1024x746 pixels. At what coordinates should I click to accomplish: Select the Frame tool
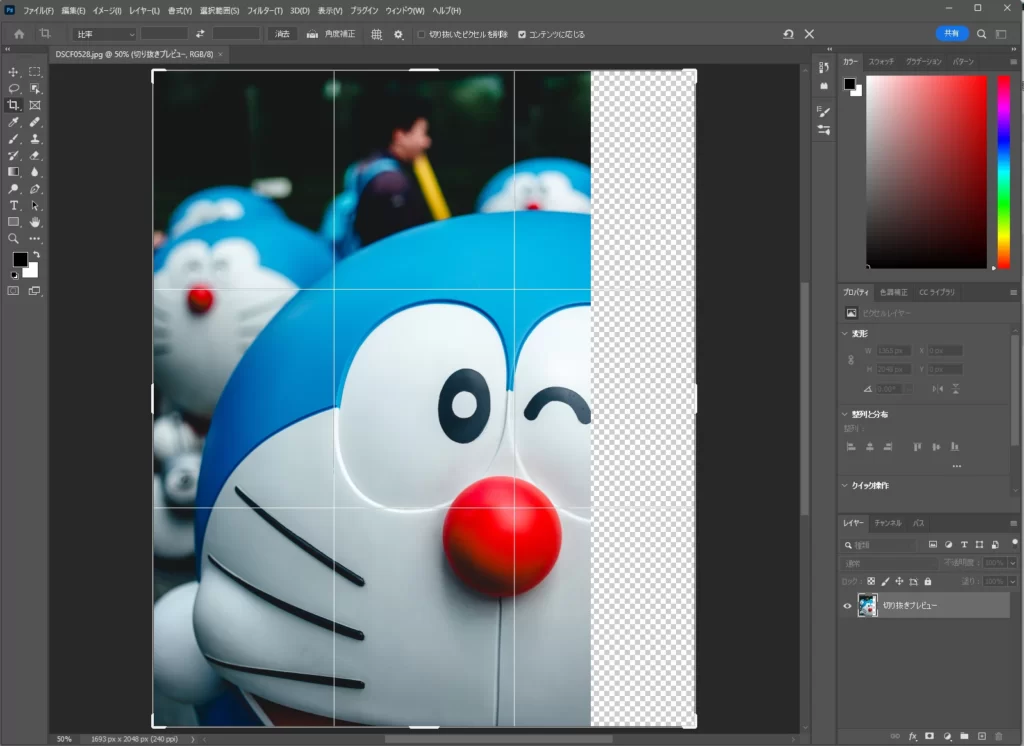(x=35, y=105)
